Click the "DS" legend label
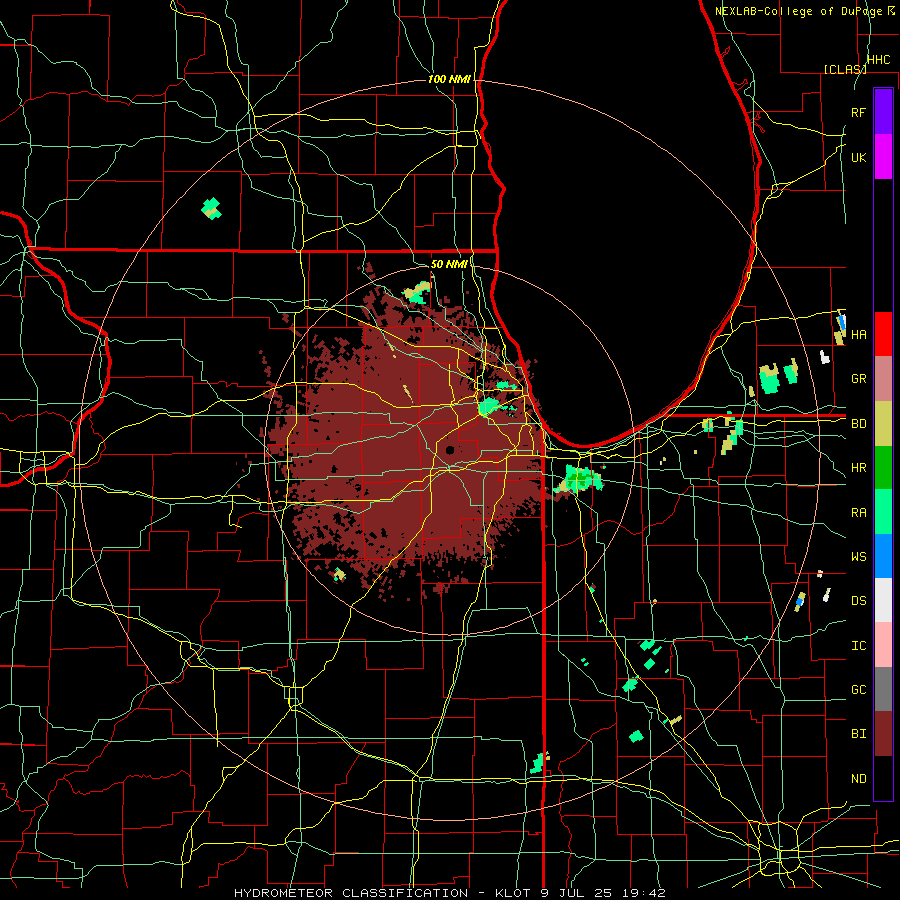Screen dimensions: 900x900 tap(858, 601)
